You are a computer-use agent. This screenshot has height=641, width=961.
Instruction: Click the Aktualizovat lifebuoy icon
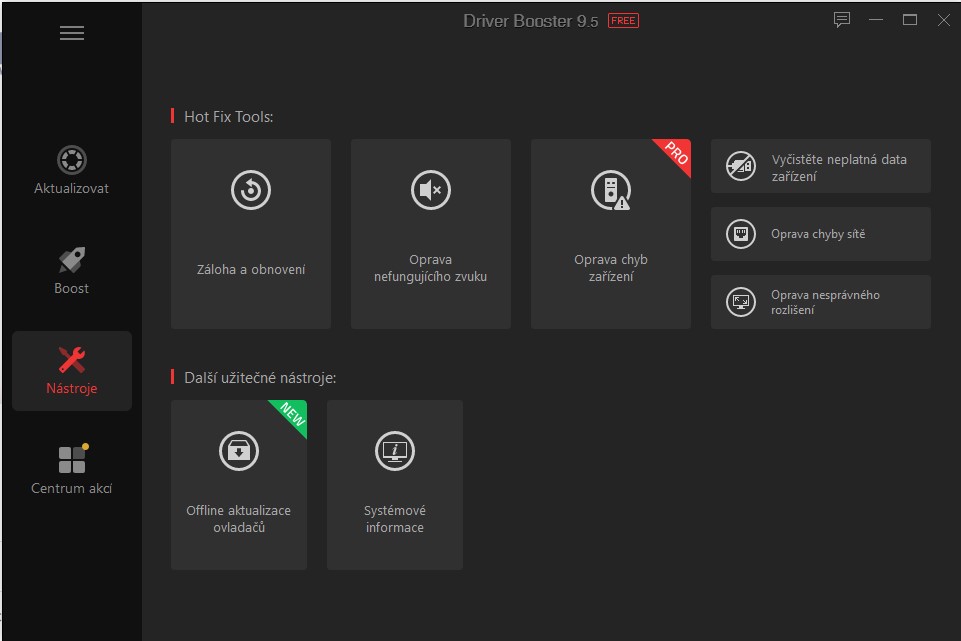72,160
